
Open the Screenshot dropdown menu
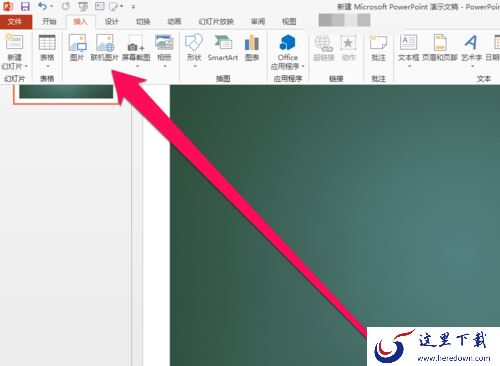click(x=137, y=66)
